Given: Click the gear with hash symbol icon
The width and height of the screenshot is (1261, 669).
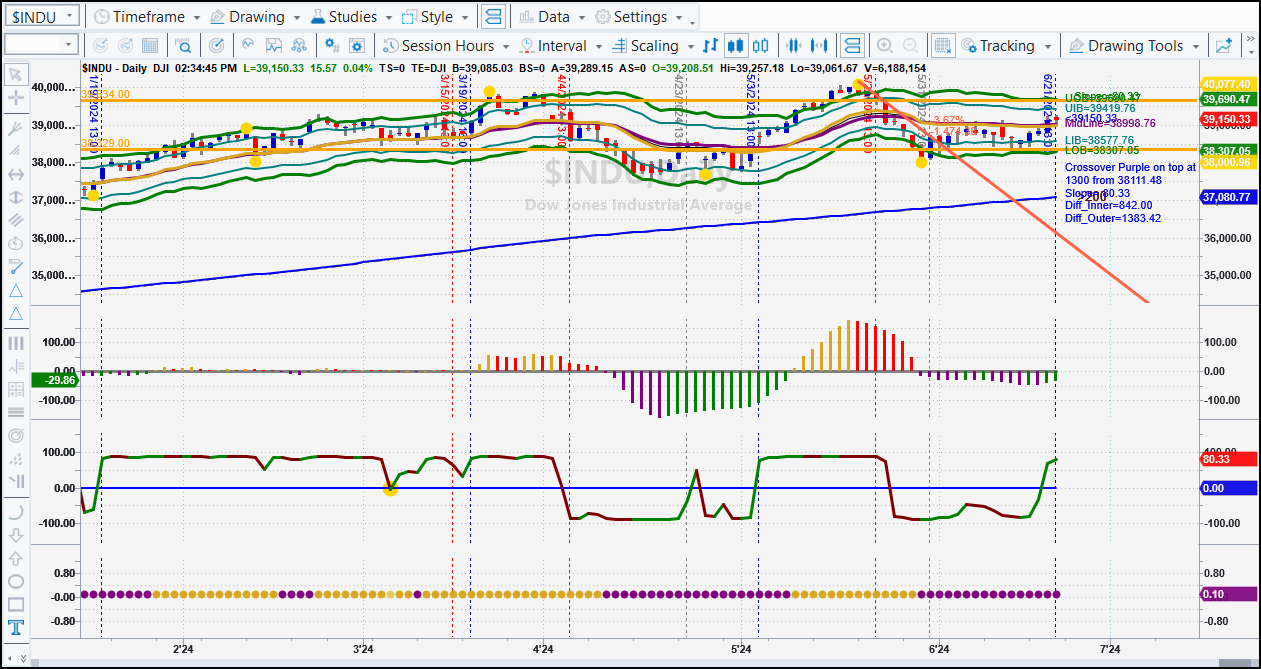Looking at the screenshot, I should pyautogui.click(x=333, y=45).
